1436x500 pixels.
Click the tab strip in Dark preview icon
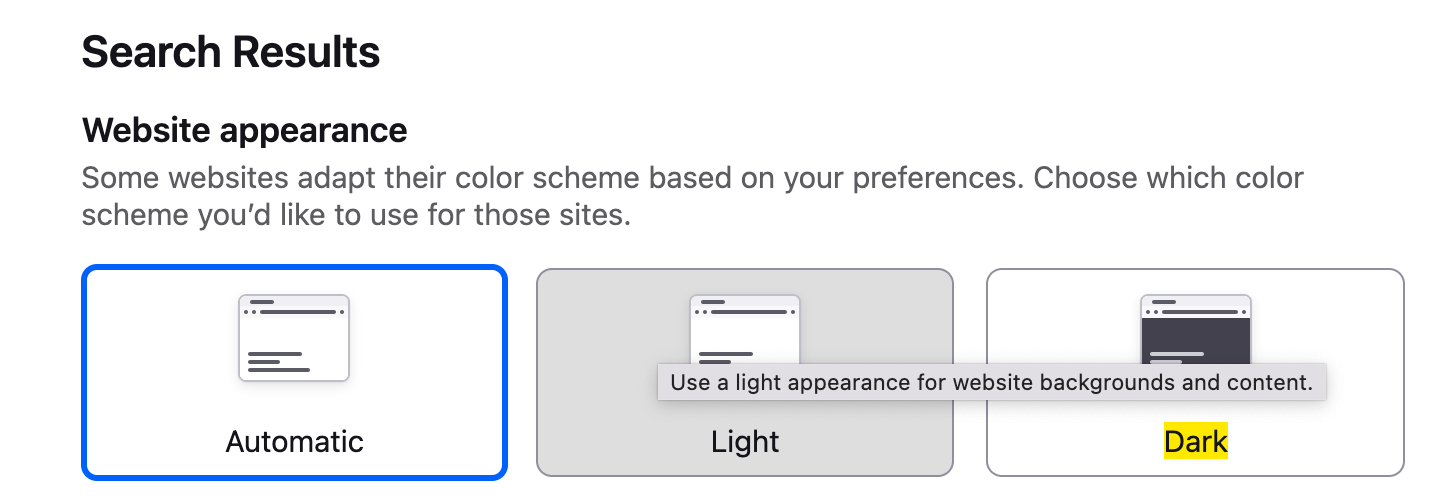1161,301
